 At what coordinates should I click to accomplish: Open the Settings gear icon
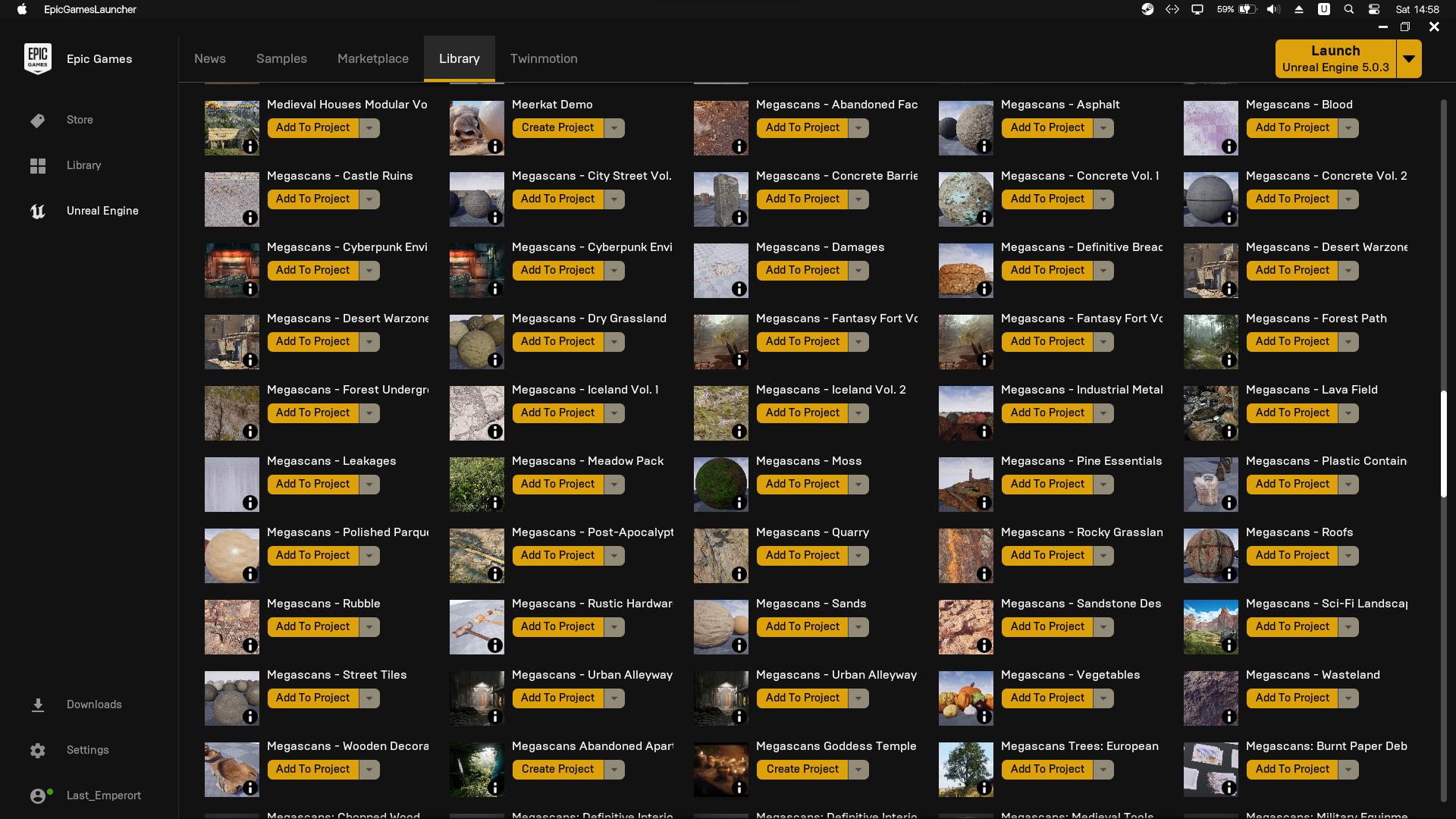tap(38, 751)
